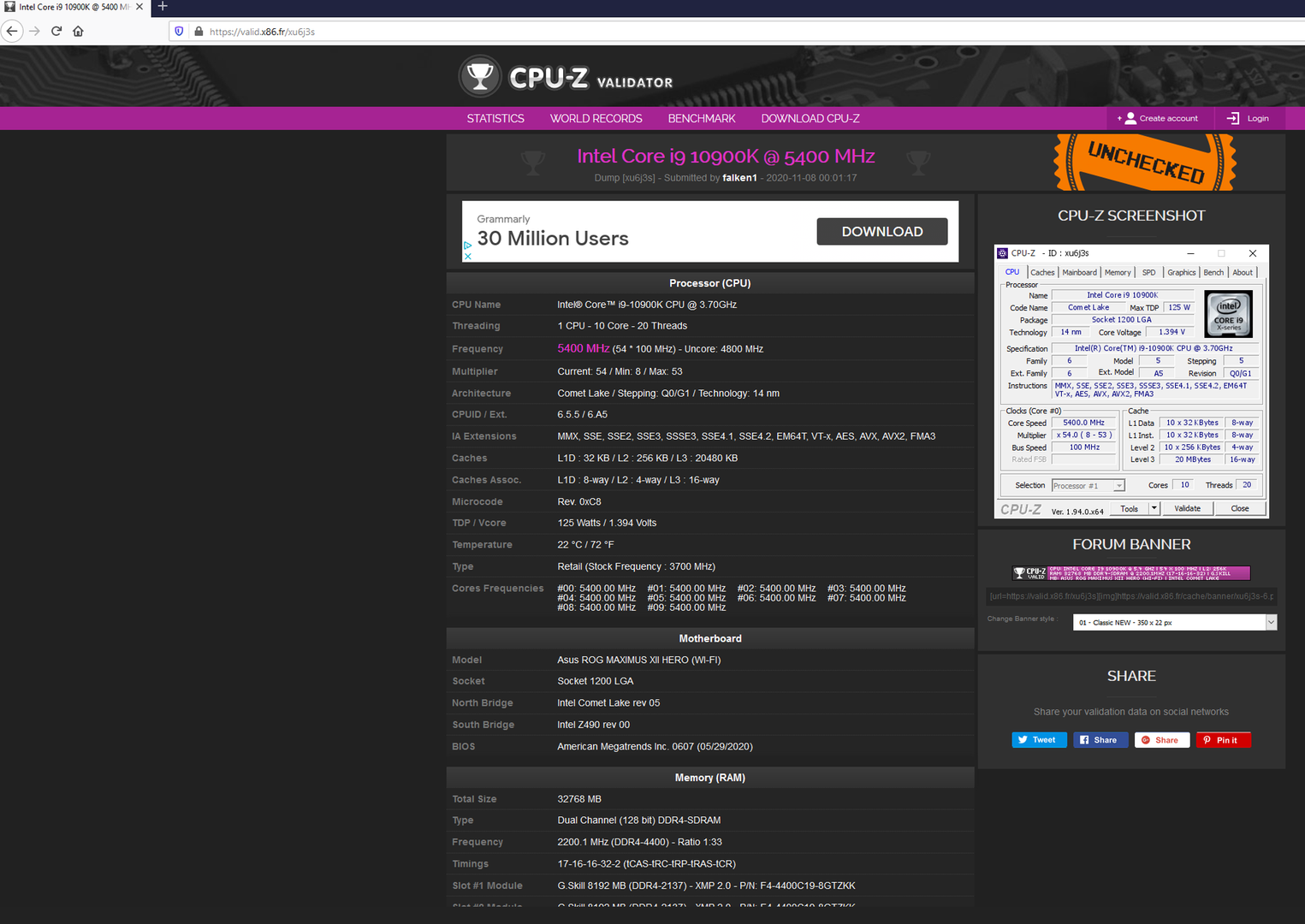This screenshot has width=1305, height=924.
Task: Click forum banner URL code field
Action: (1131, 596)
